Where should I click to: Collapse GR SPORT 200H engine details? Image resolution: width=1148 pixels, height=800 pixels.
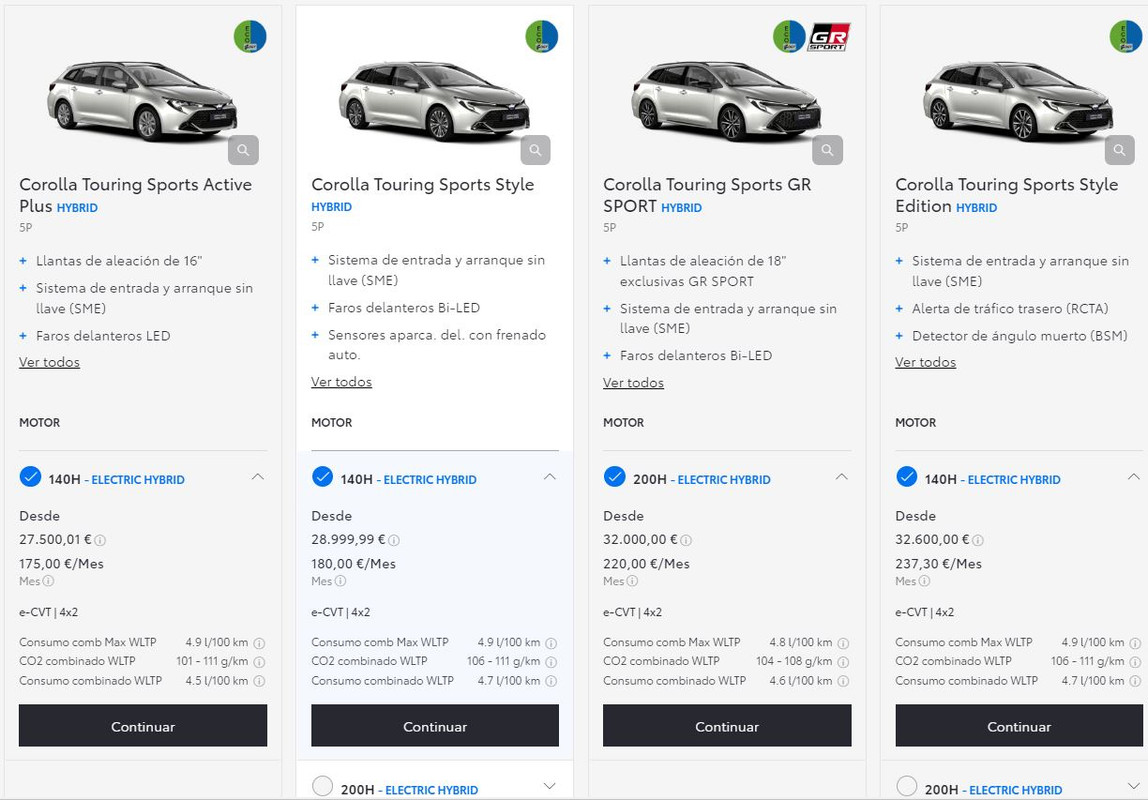pyautogui.click(x=842, y=476)
